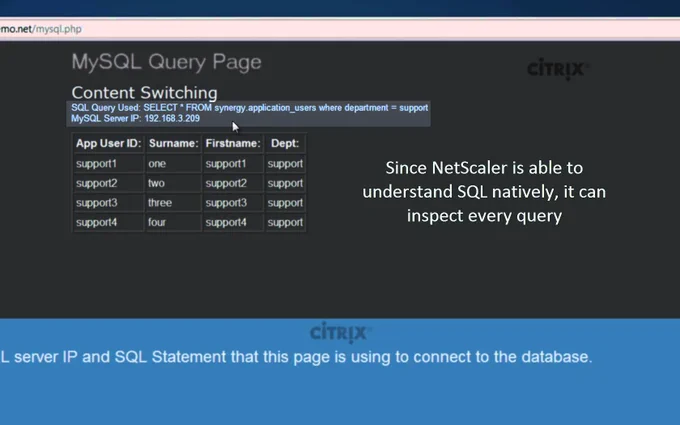Click the support4 Firstname cell
The image size is (680, 425).
coord(233,222)
